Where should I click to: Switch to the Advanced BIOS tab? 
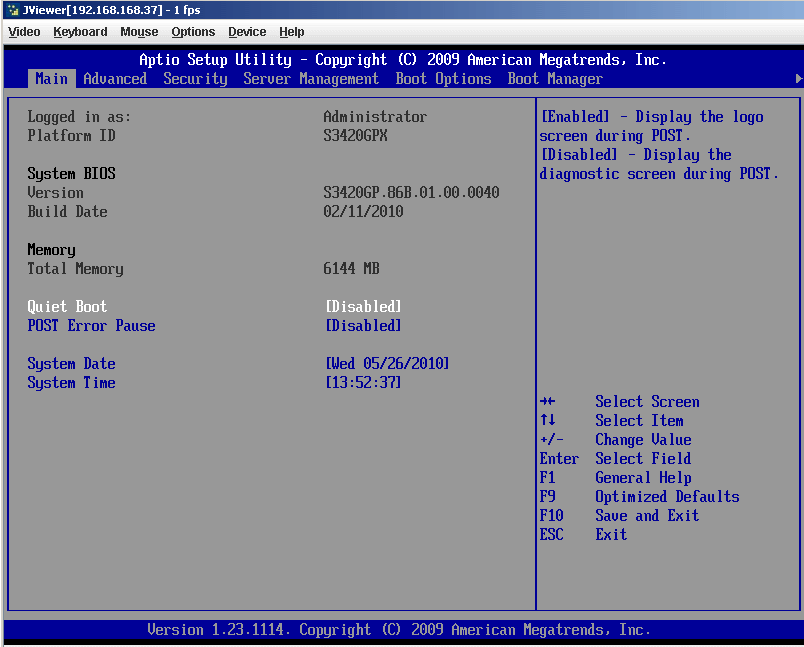(115, 79)
